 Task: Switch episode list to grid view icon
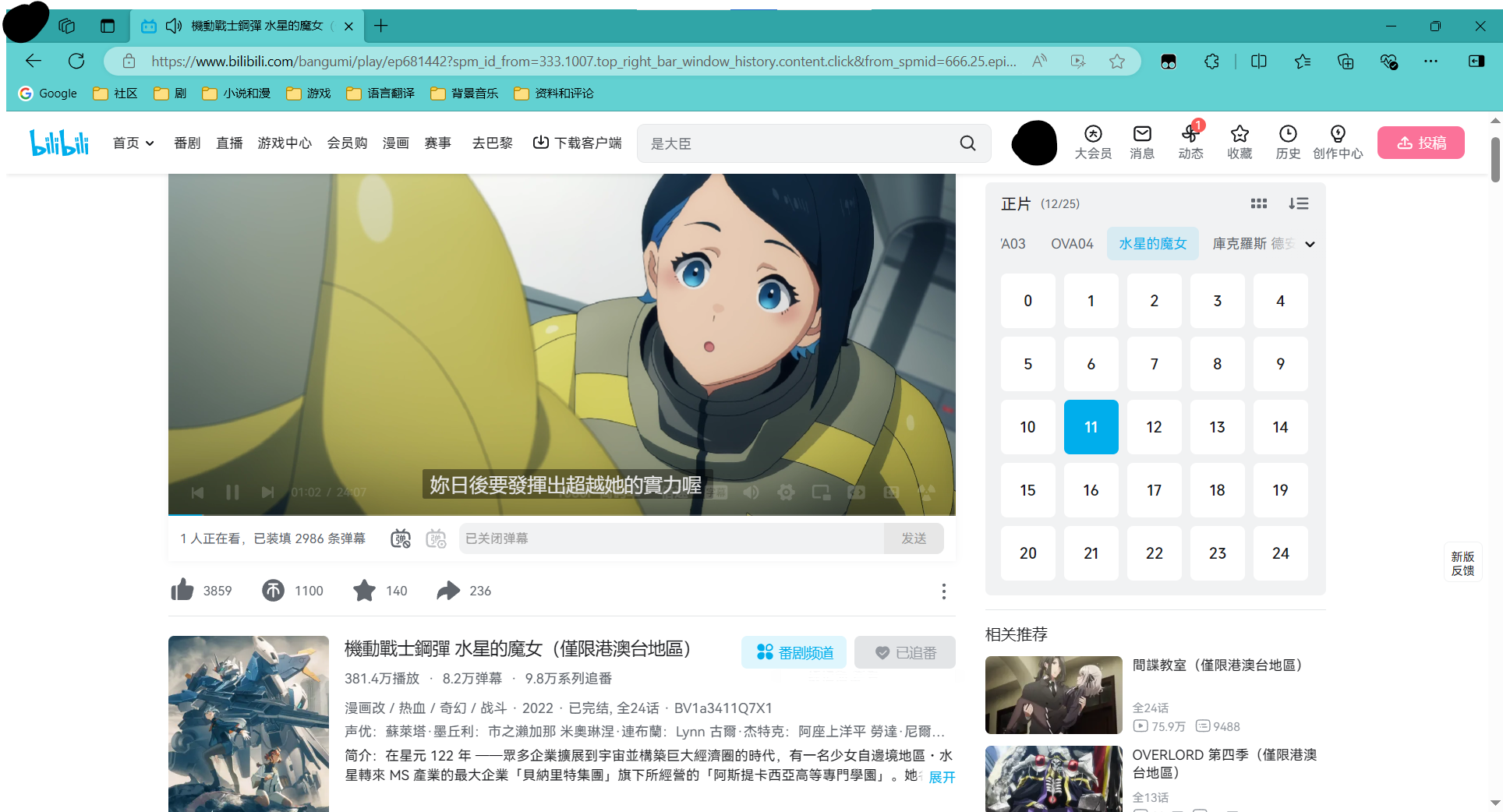(1258, 203)
